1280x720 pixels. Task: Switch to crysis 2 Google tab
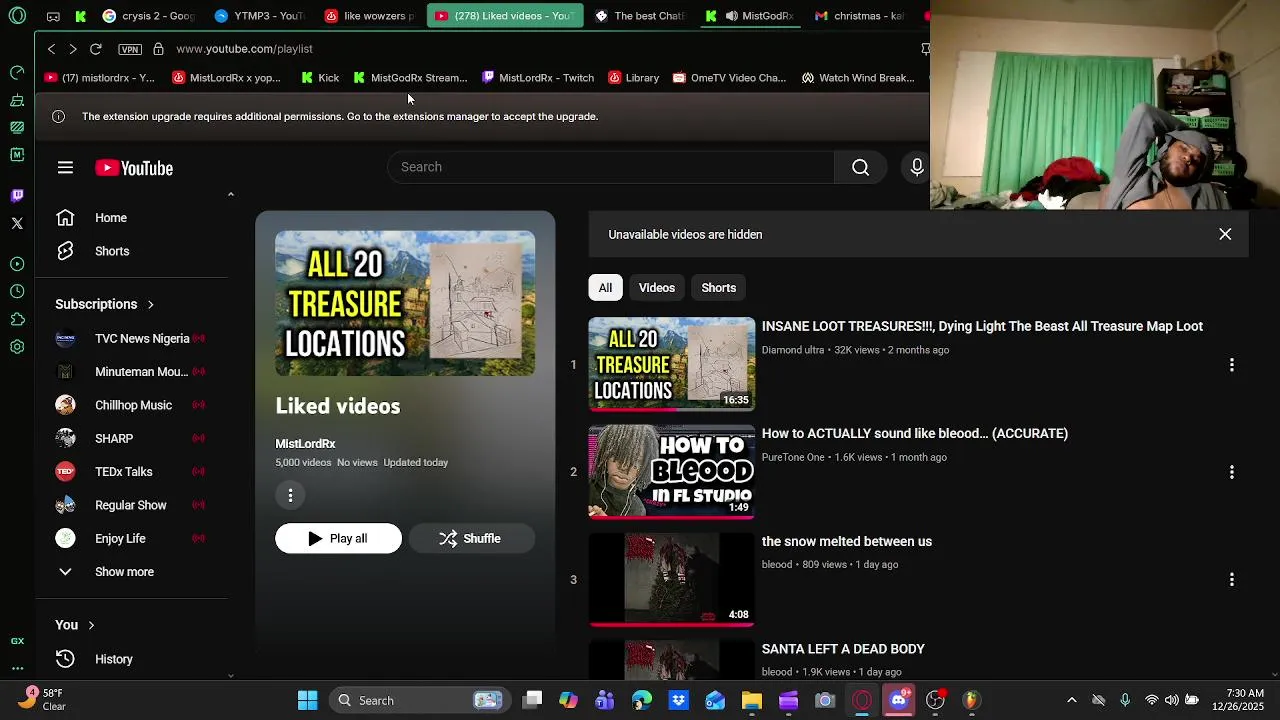(149, 16)
